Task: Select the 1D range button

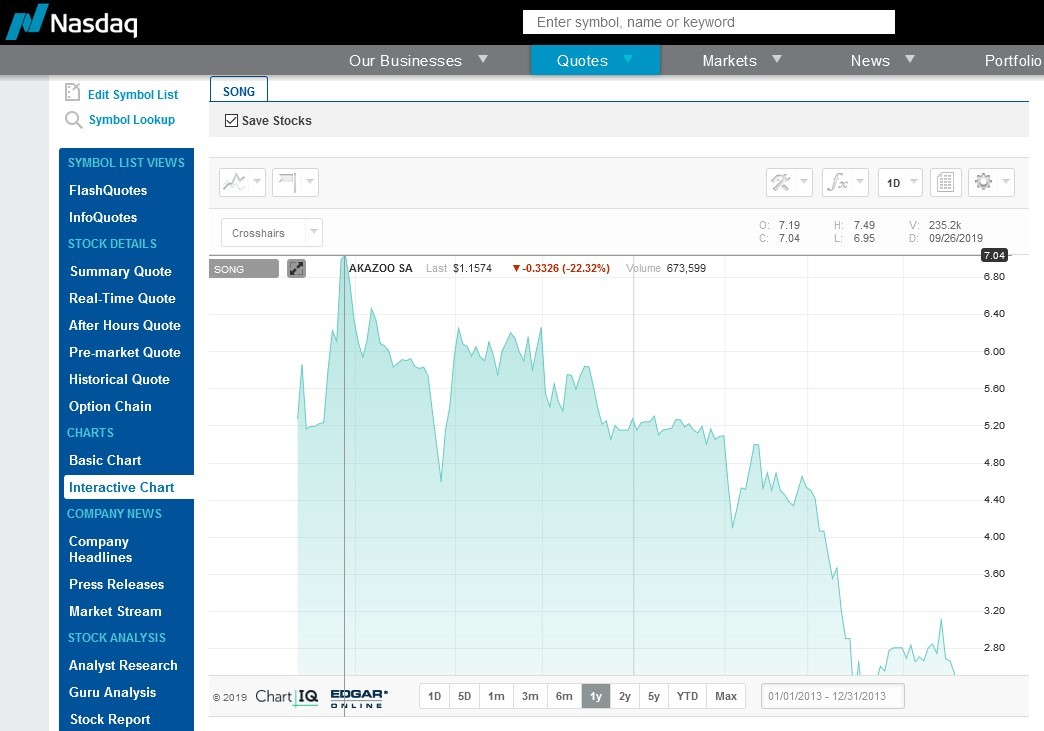Action: pos(434,696)
